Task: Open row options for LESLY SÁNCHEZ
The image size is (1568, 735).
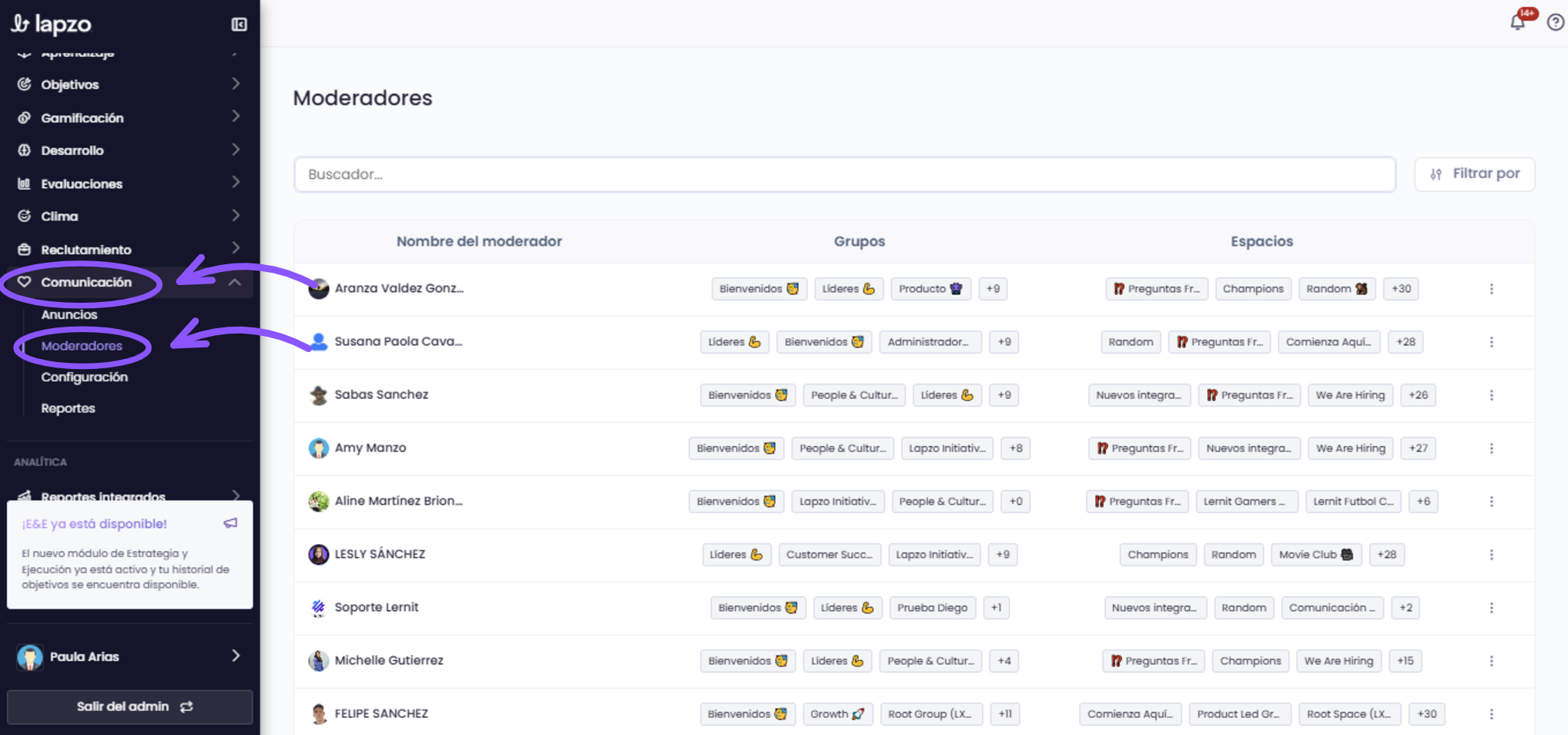Action: point(1491,555)
